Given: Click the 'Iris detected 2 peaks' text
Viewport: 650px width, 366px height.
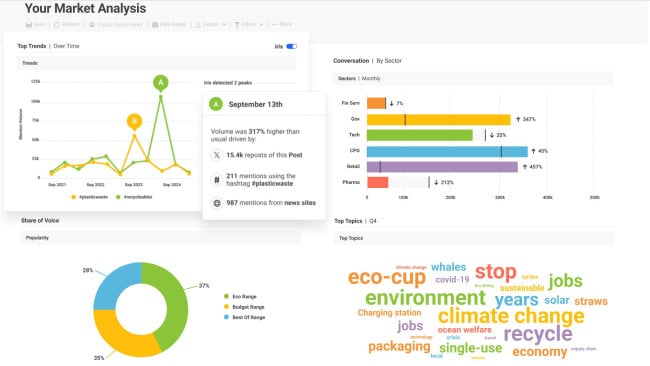Looking at the screenshot, I should [x=228, y=83].
